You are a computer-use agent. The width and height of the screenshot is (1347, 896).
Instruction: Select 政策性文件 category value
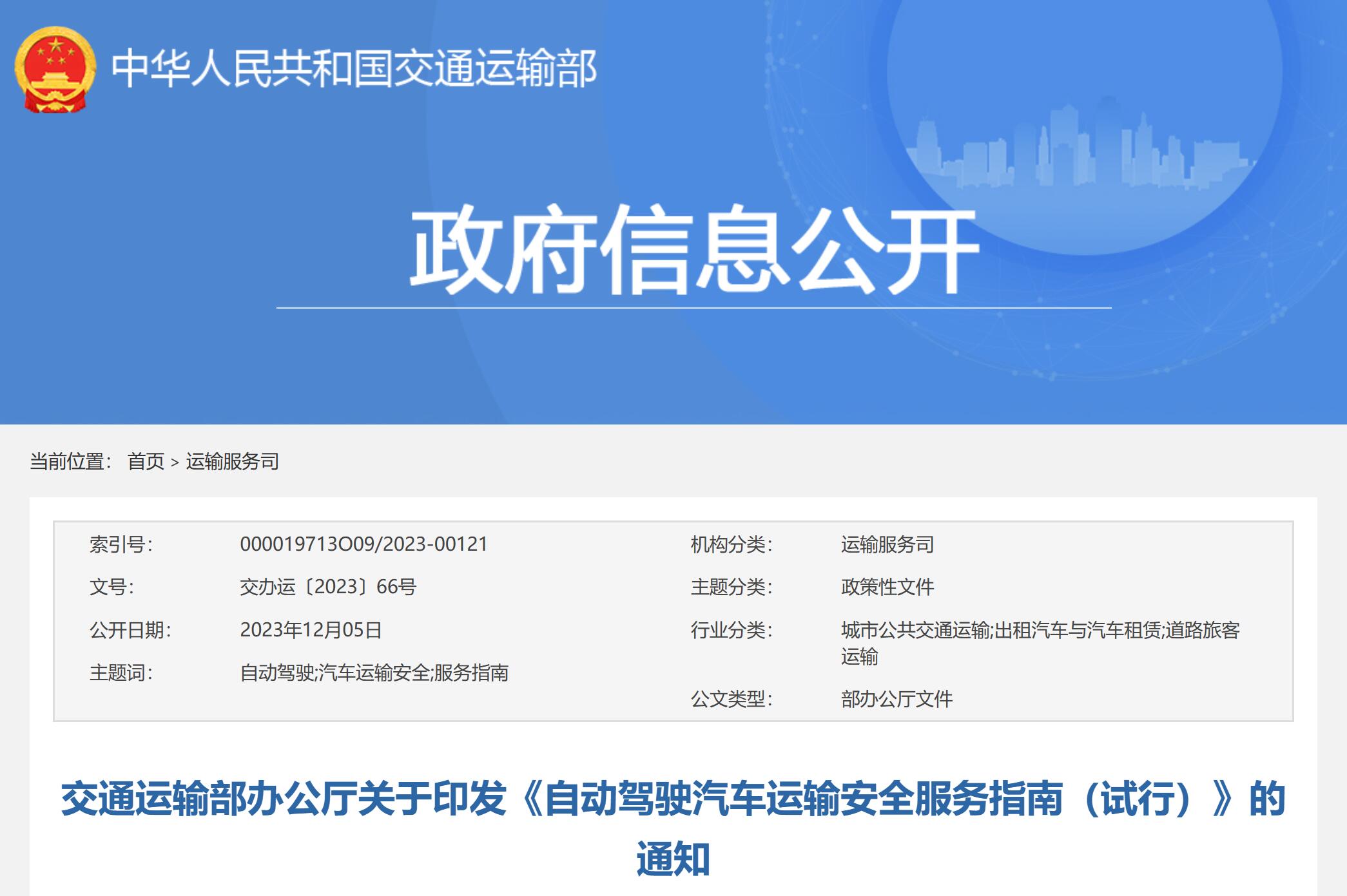887,587
